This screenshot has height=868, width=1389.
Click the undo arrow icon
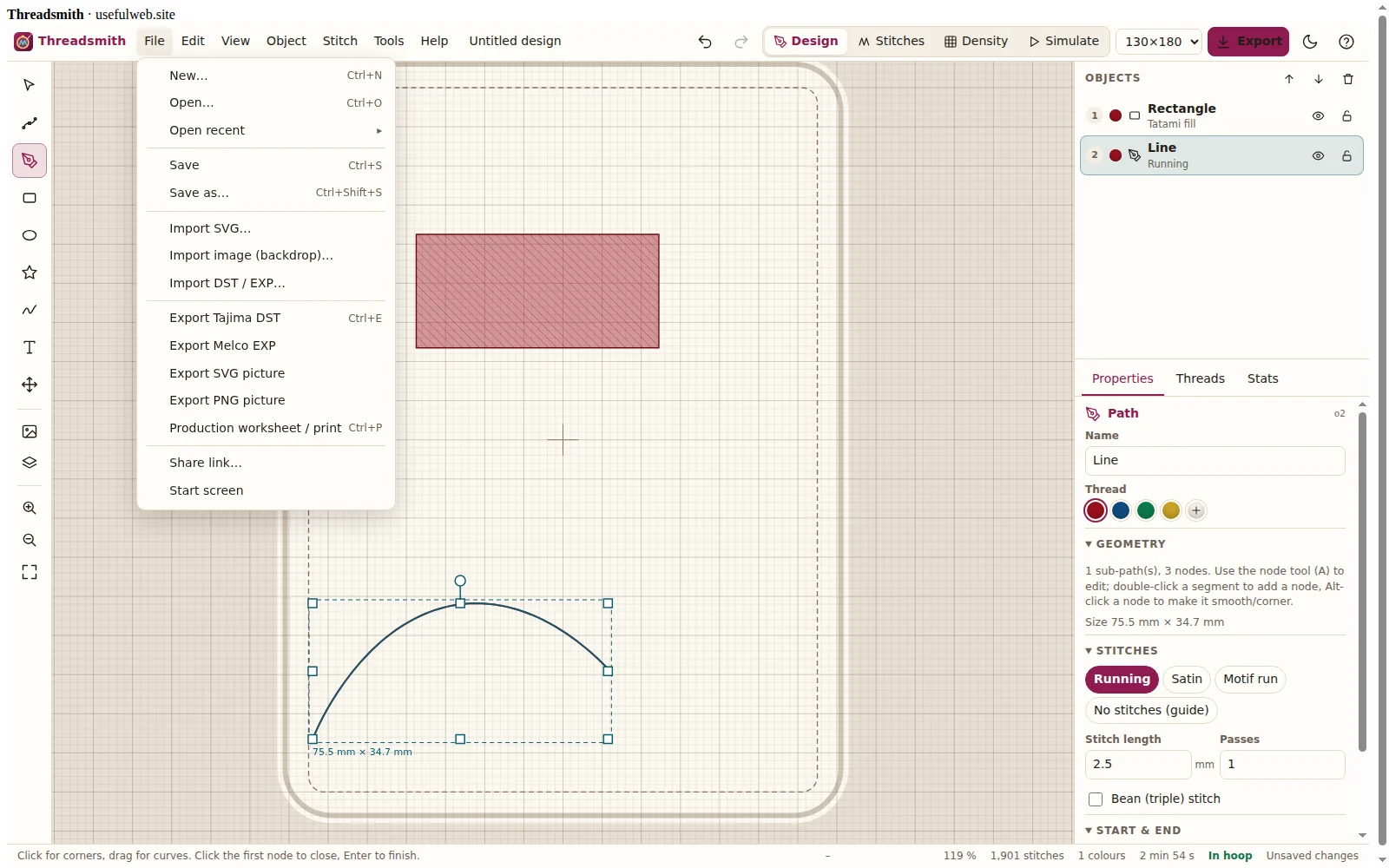click(705, 42)
